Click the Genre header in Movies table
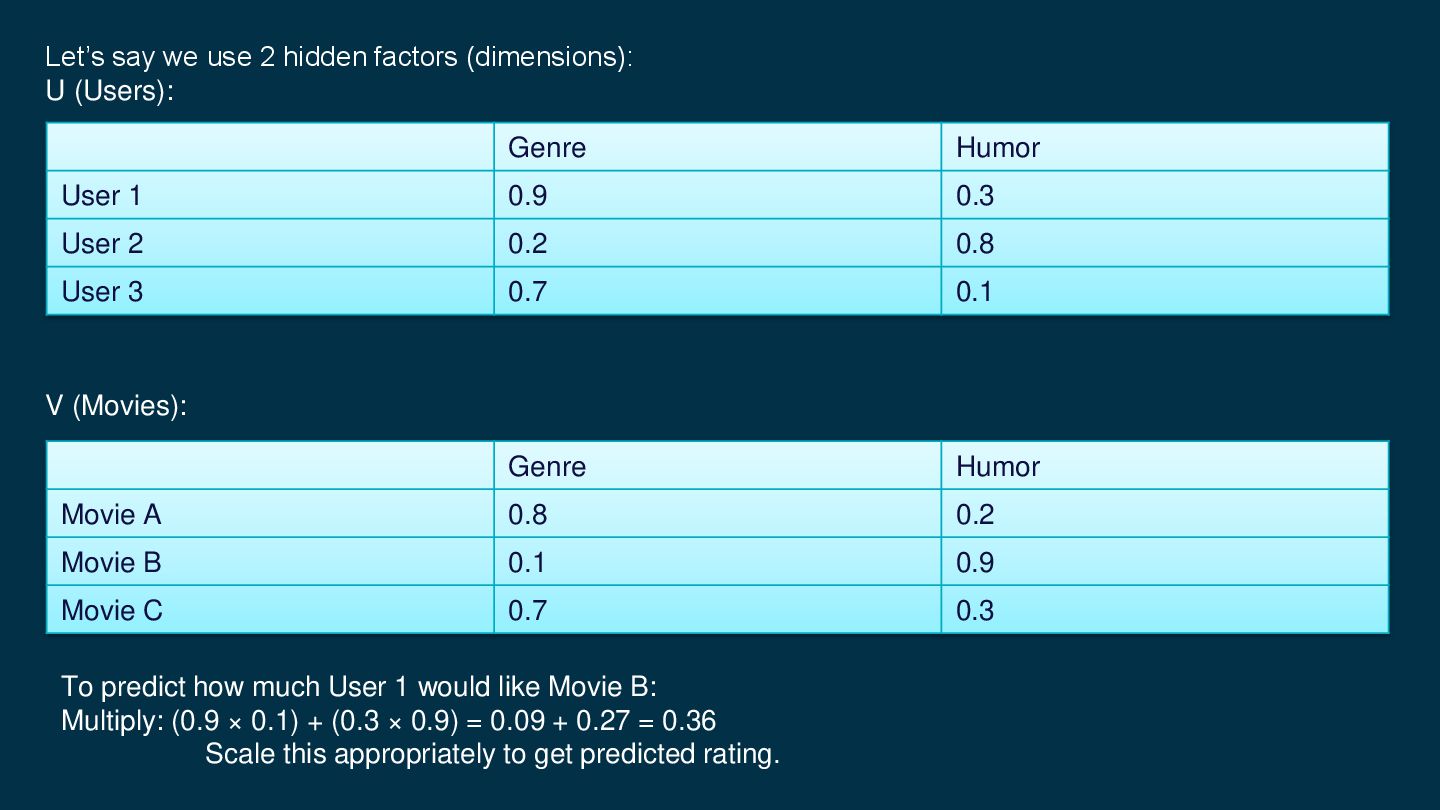This screenshot has height=810, width=1440. coord(547,467)
